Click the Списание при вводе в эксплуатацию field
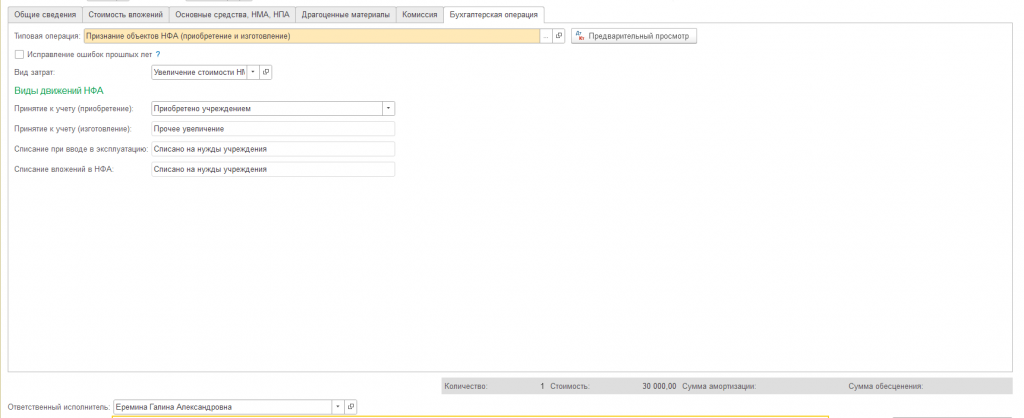Screen dimensions: 1024x418 pos(273,149)
